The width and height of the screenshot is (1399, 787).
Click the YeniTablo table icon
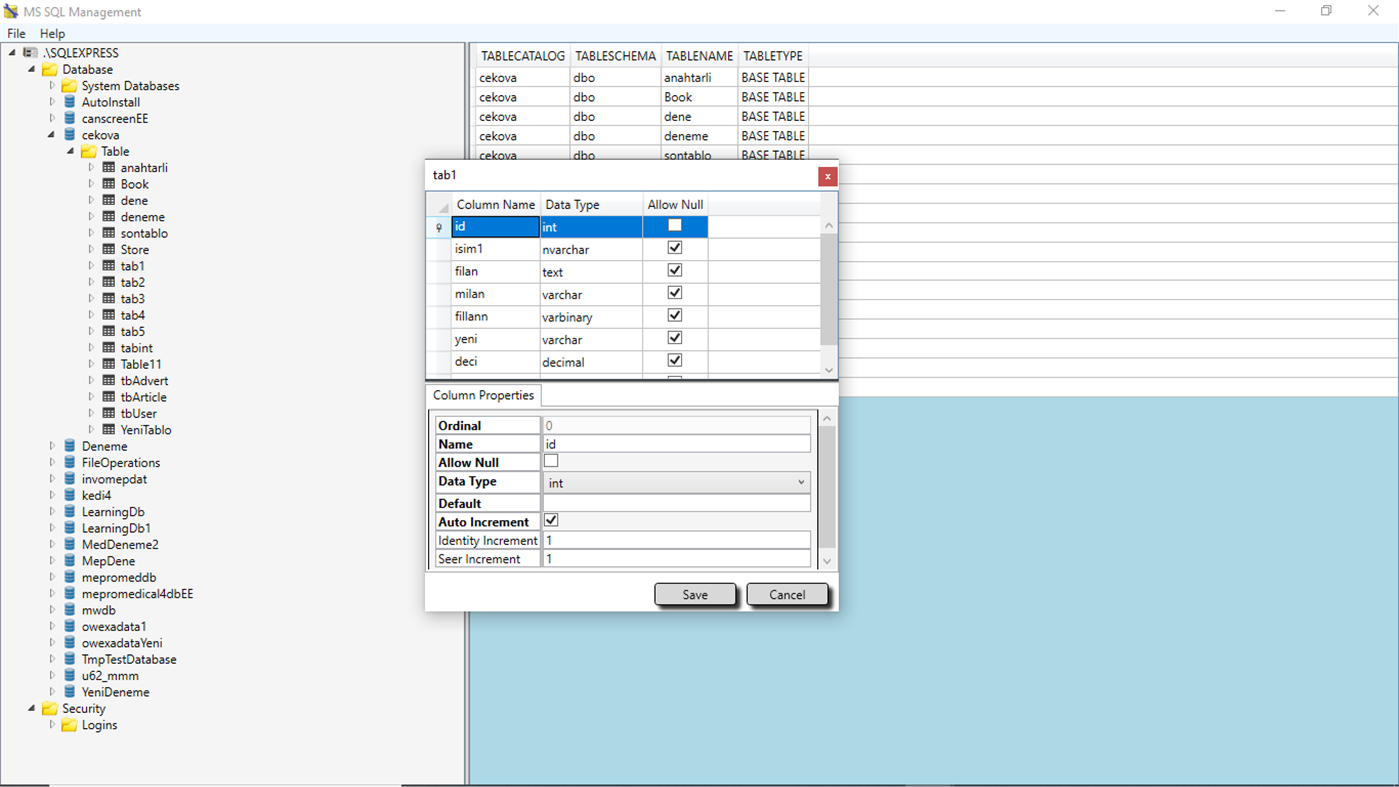coord(109,429)
